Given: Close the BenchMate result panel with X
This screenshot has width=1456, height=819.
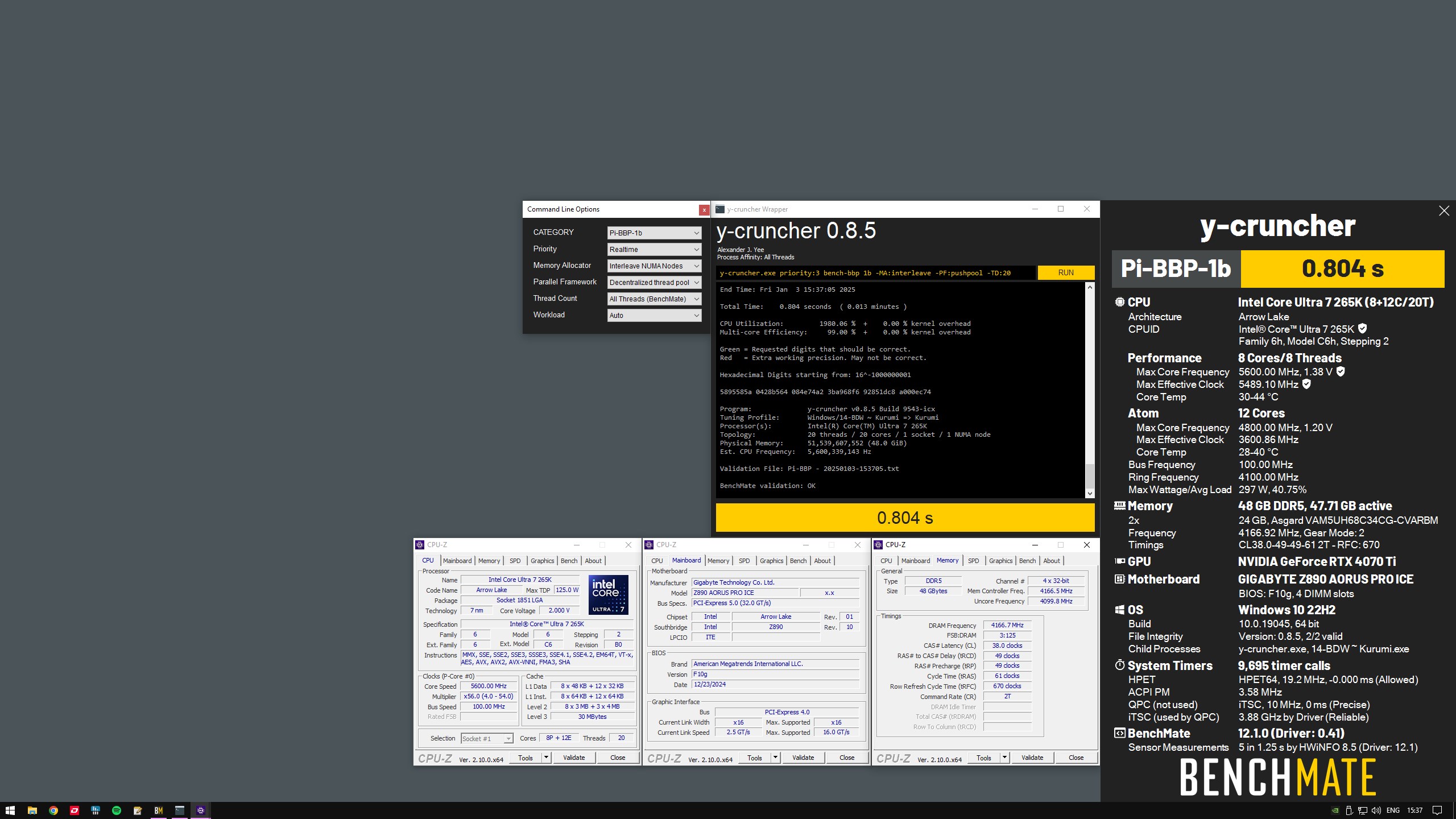Looking at the screenshot, I should (x=1444, y=211).
